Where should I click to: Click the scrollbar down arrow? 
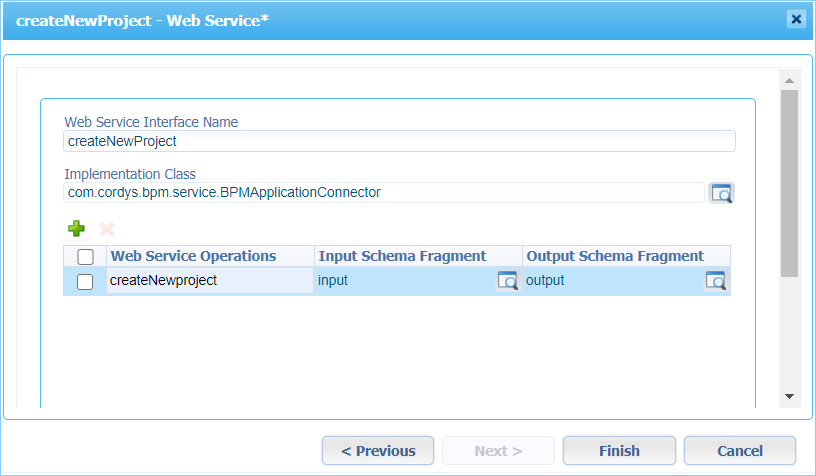click(789, 396)
